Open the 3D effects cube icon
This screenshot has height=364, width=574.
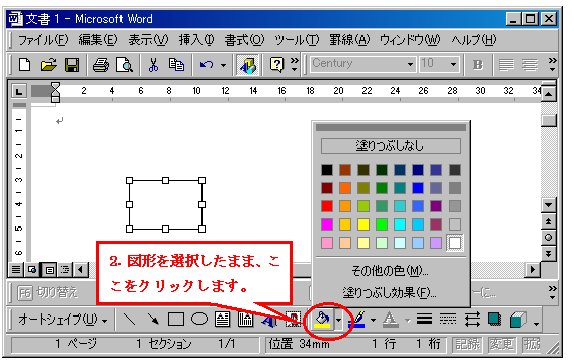pyautogui.click(x=518, y=320)
